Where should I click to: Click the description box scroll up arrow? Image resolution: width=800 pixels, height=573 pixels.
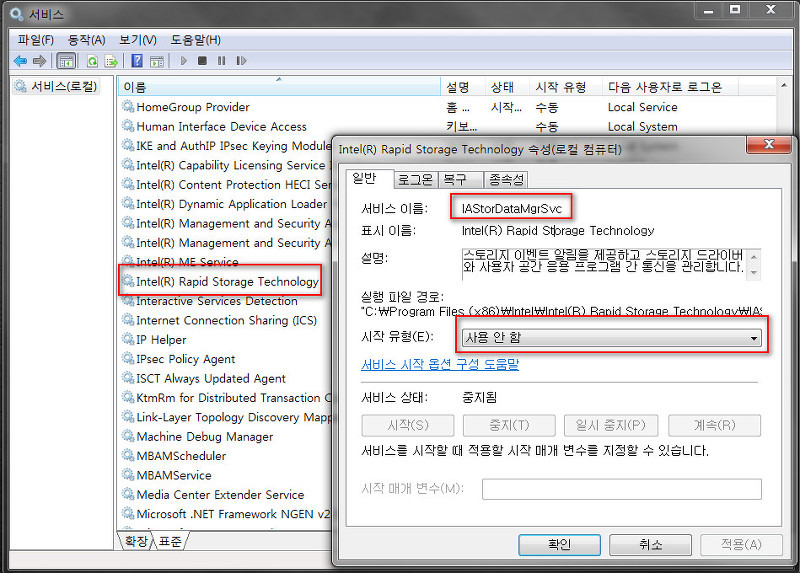point(754,255)
